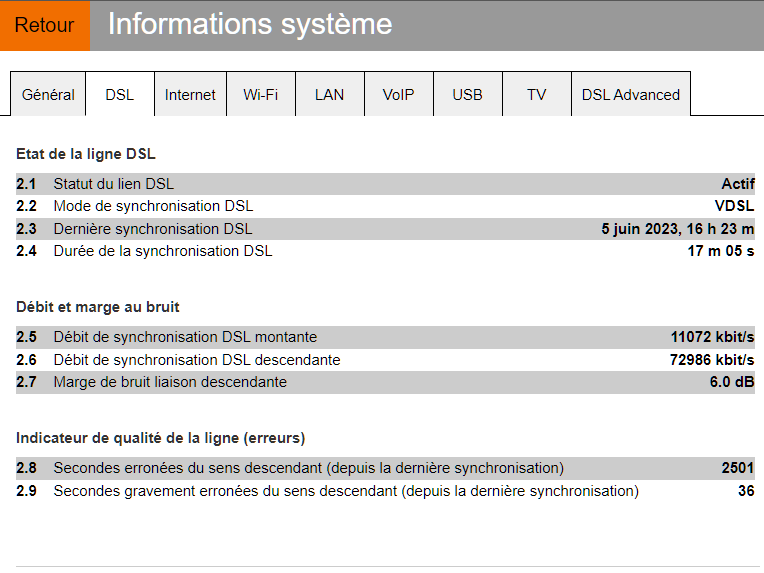The height and width of the screenshot is (573, 764).
Task: Click the Informations système page title
Action: click(250, 25)
